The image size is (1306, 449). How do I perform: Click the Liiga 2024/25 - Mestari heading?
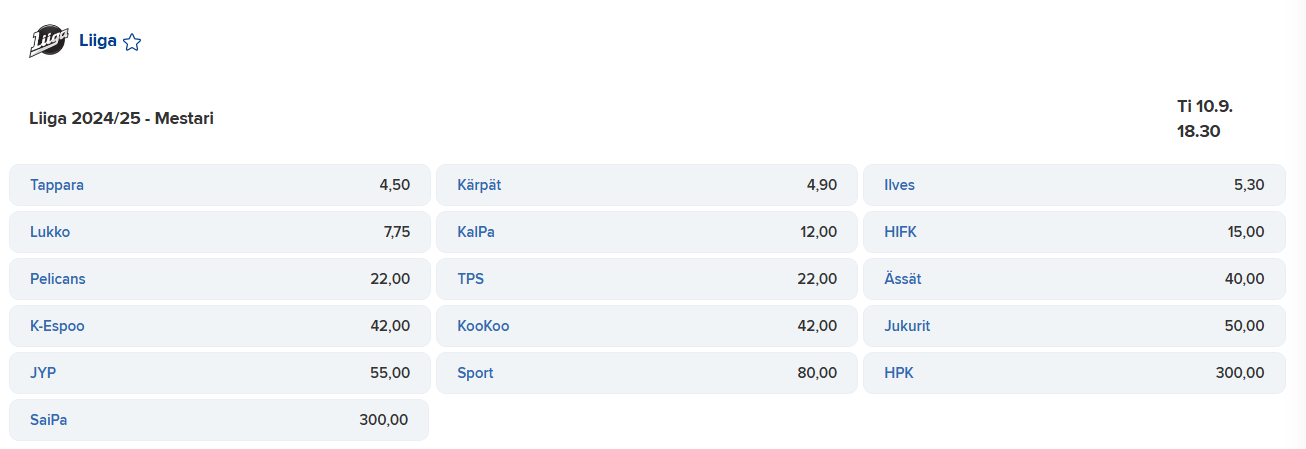[x=122, y=118]
